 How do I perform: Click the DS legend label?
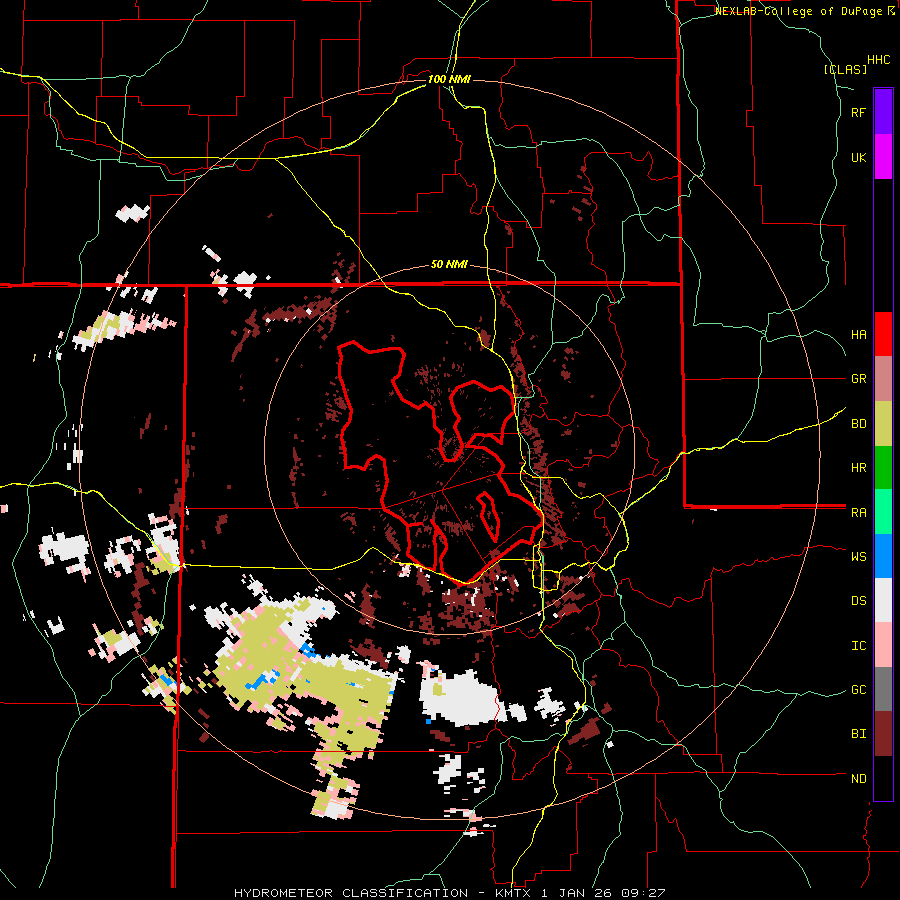click(x=858, y=601)
